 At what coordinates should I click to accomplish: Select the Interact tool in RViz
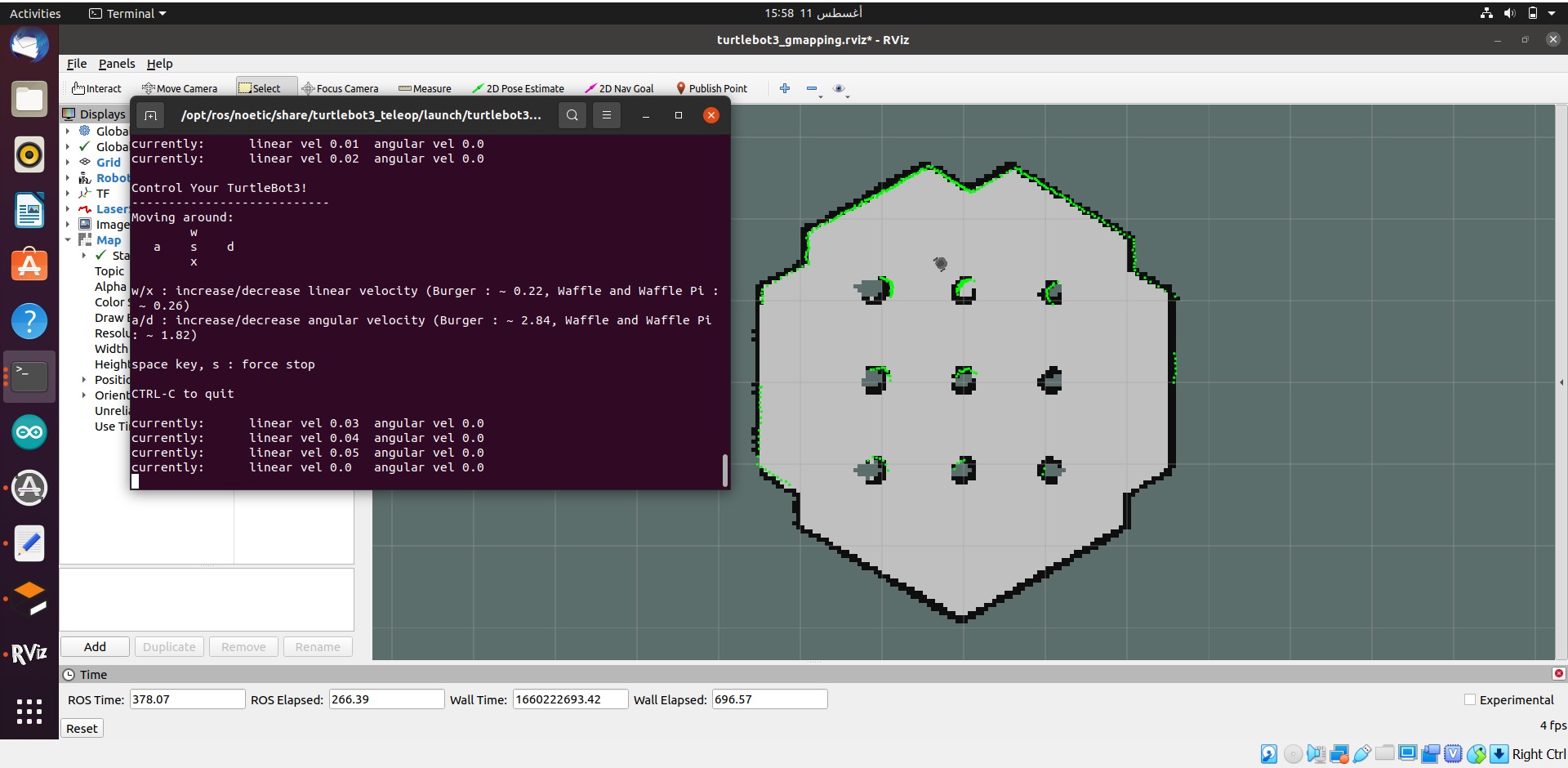pos(96,88)
